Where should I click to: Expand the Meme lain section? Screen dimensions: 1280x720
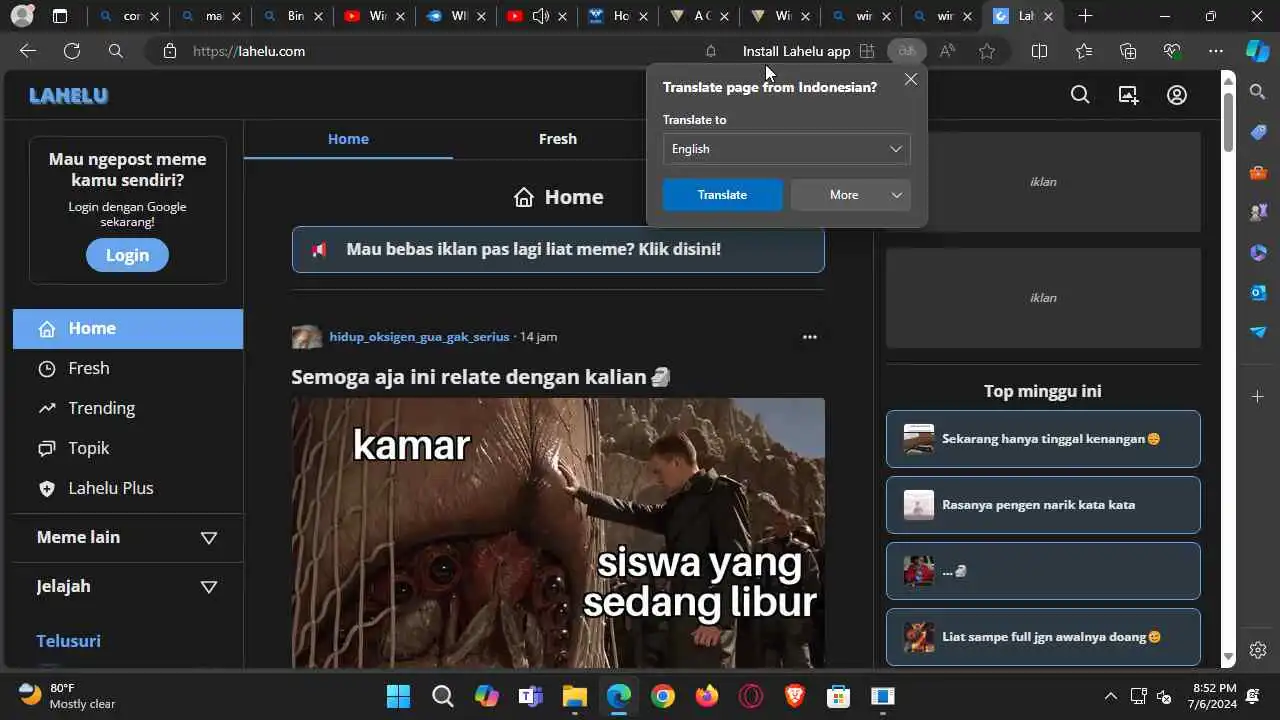click(x=128, y=537)
